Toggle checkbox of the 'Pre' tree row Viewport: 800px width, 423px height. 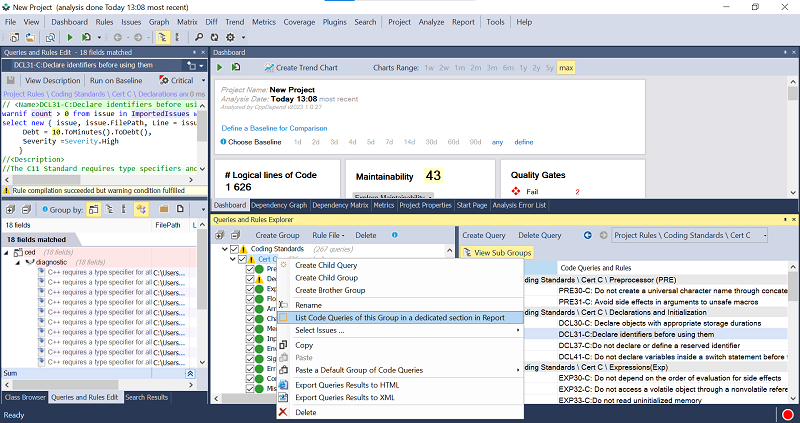point(250,269)
